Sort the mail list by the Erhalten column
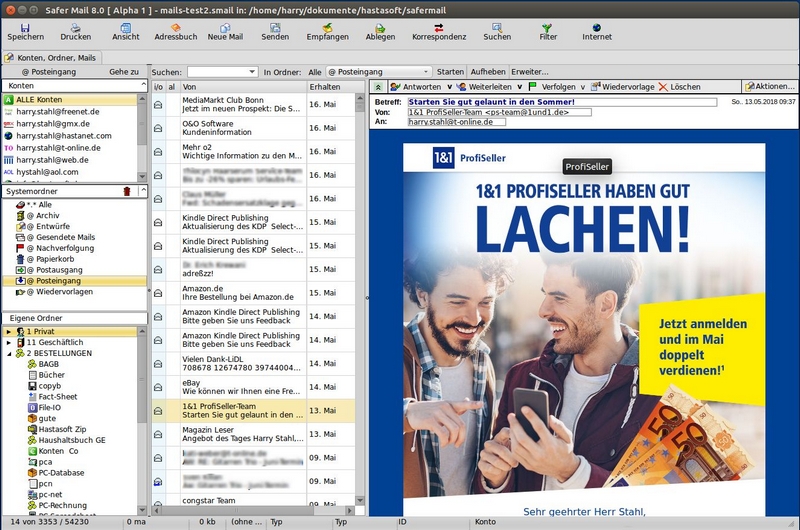The image size is (800, 530). (x=331, y=87)
